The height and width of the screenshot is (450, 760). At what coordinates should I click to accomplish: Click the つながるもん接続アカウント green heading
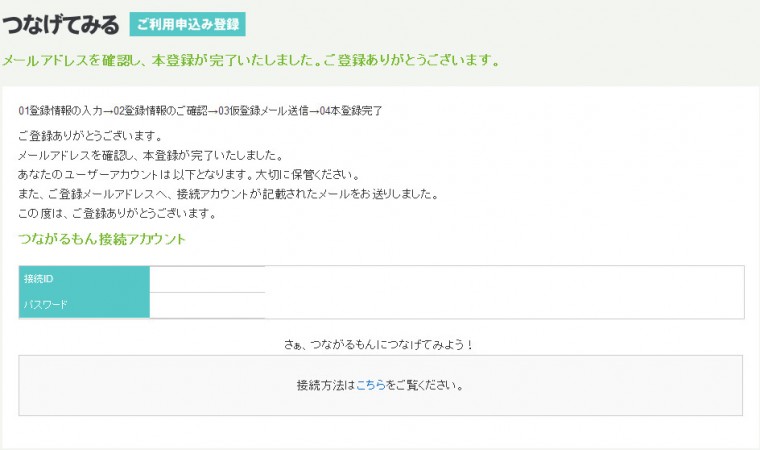point(102,239)
